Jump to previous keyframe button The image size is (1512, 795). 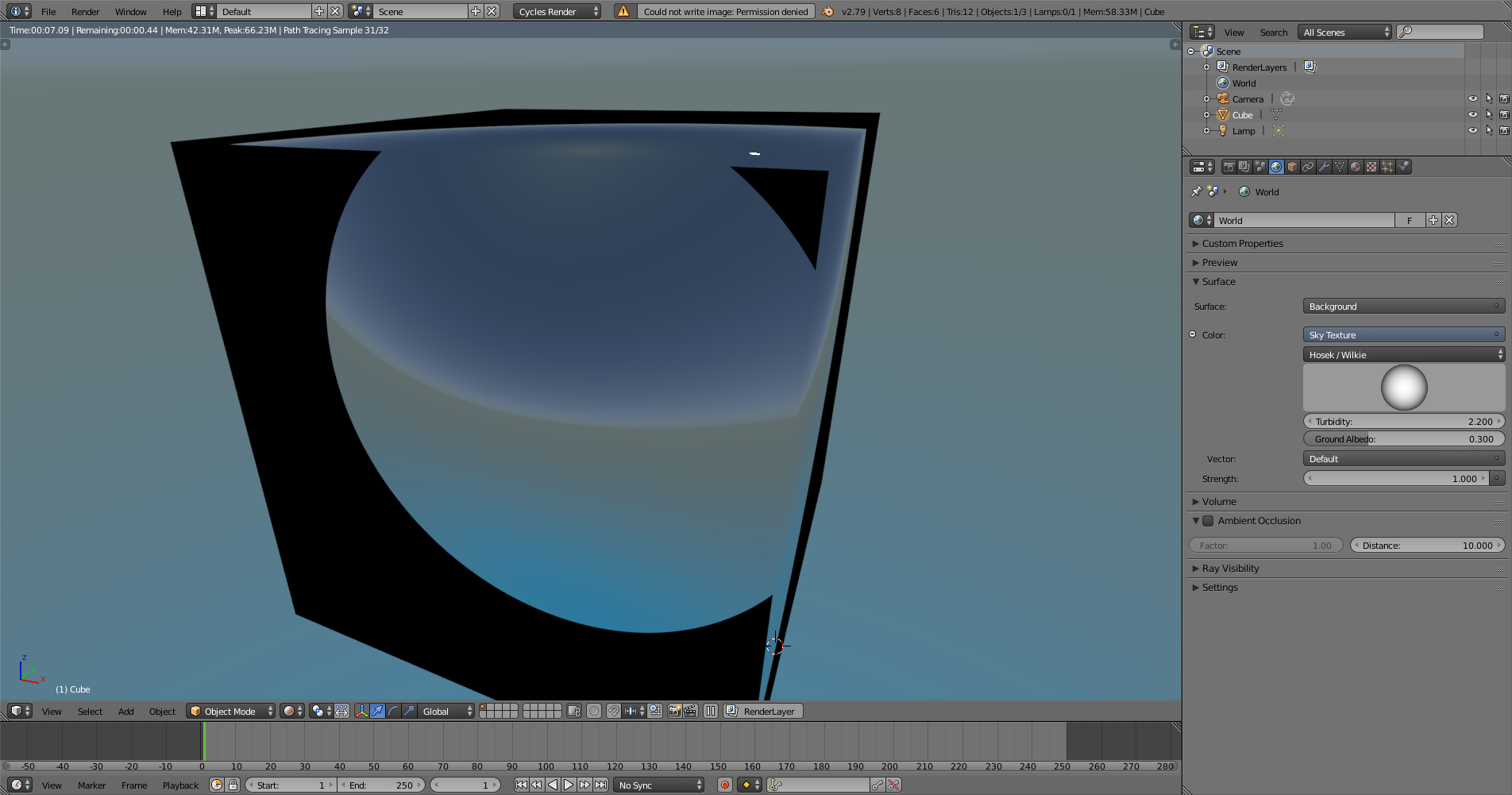[537, 785]
